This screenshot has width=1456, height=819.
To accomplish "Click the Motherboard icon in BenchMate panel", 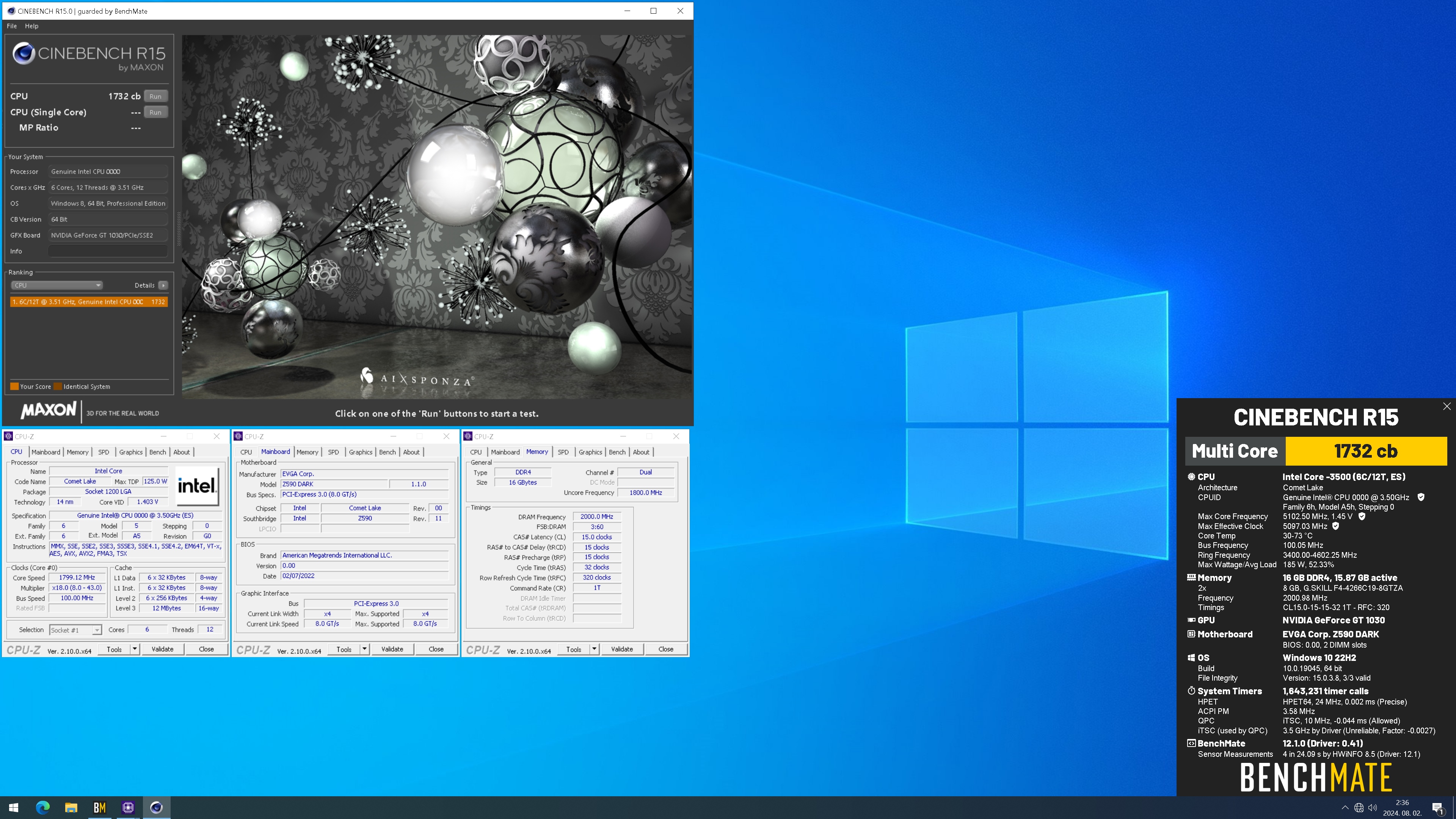I will pyautogui.click(x=1191, y=634).
